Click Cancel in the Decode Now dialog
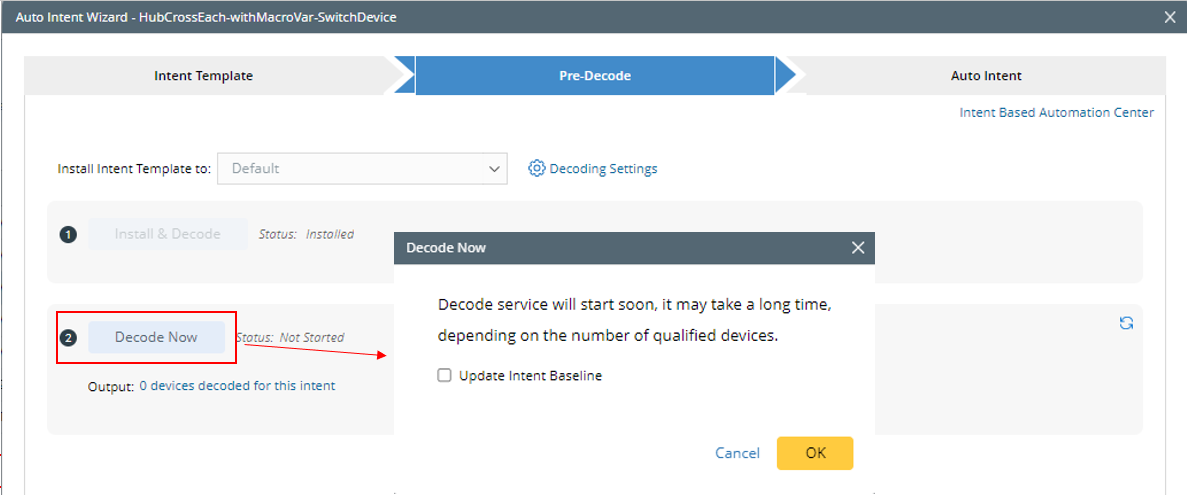Viewport: 1187px width, 495px height. 737,453
